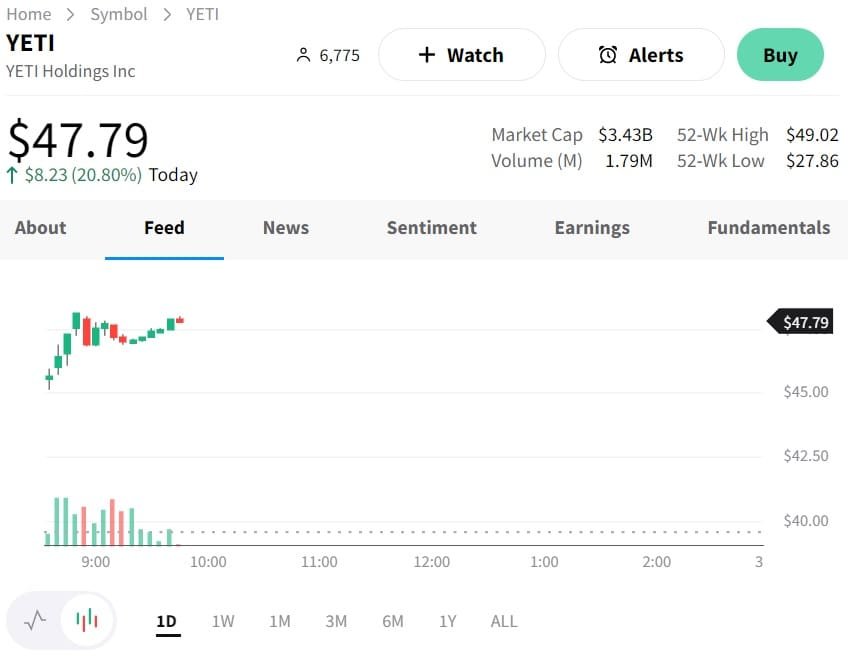848x658 pixels.
Task: Click the tallest green candlestick on chart
Action: [x=67, y=343]
